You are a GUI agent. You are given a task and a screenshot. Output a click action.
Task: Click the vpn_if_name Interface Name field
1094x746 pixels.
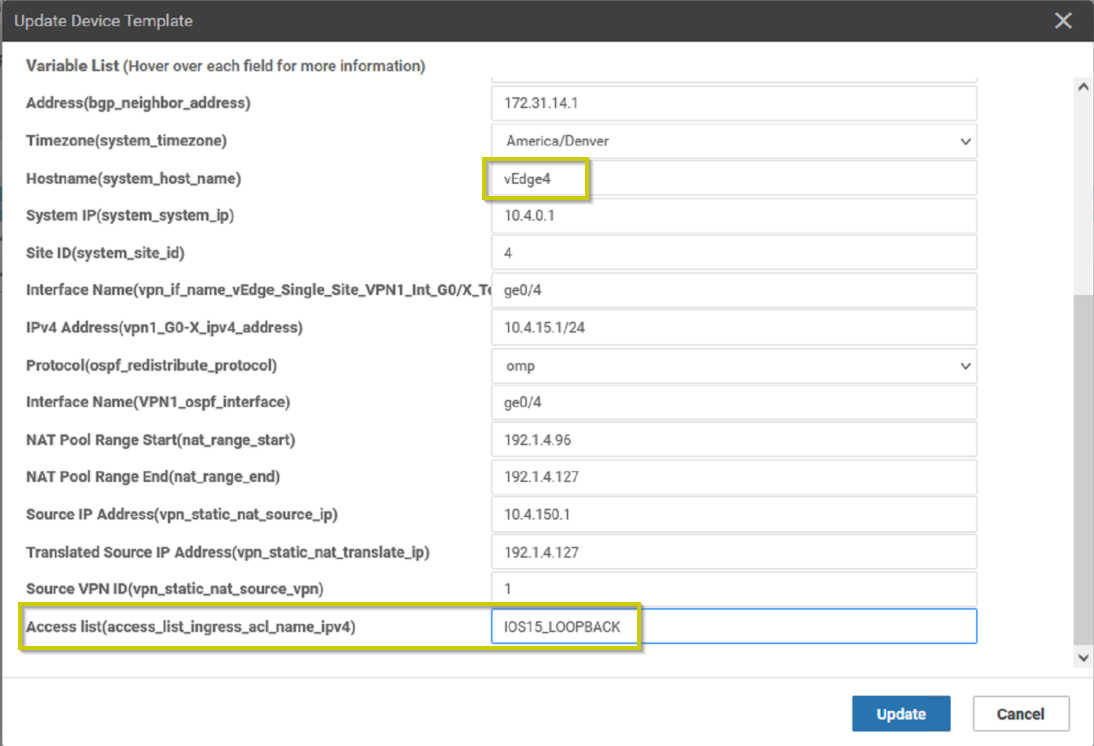tap(733, 290)
